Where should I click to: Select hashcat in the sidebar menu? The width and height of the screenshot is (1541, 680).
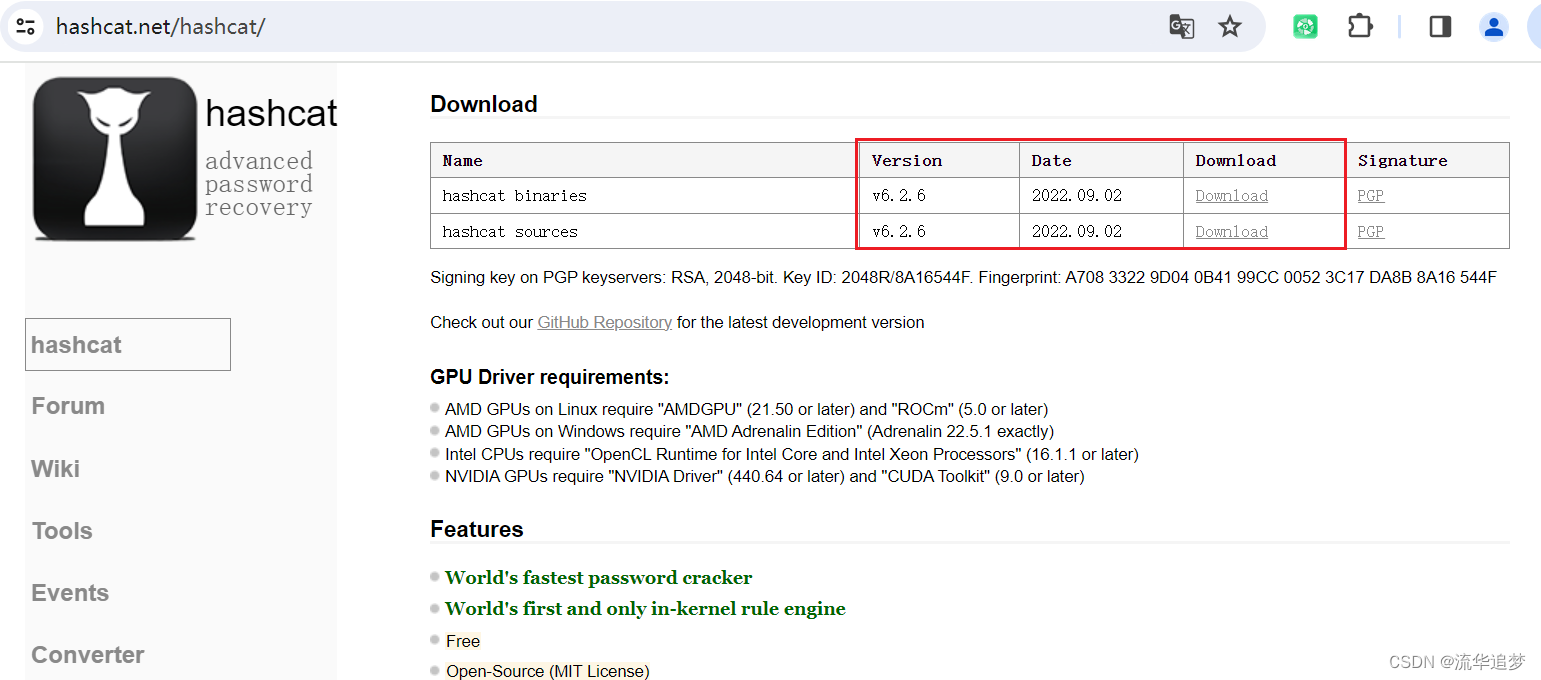(128, 345)
